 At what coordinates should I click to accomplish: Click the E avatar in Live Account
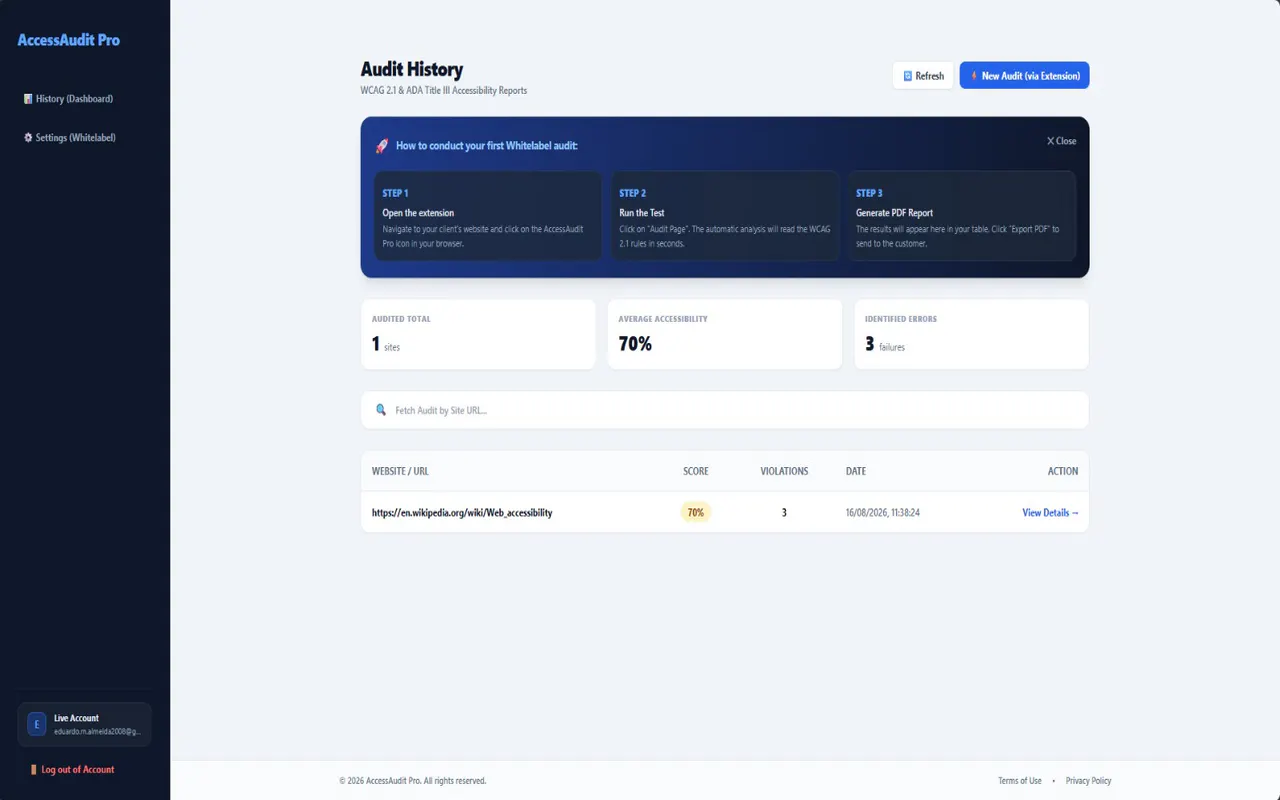[x=37, y=724]
